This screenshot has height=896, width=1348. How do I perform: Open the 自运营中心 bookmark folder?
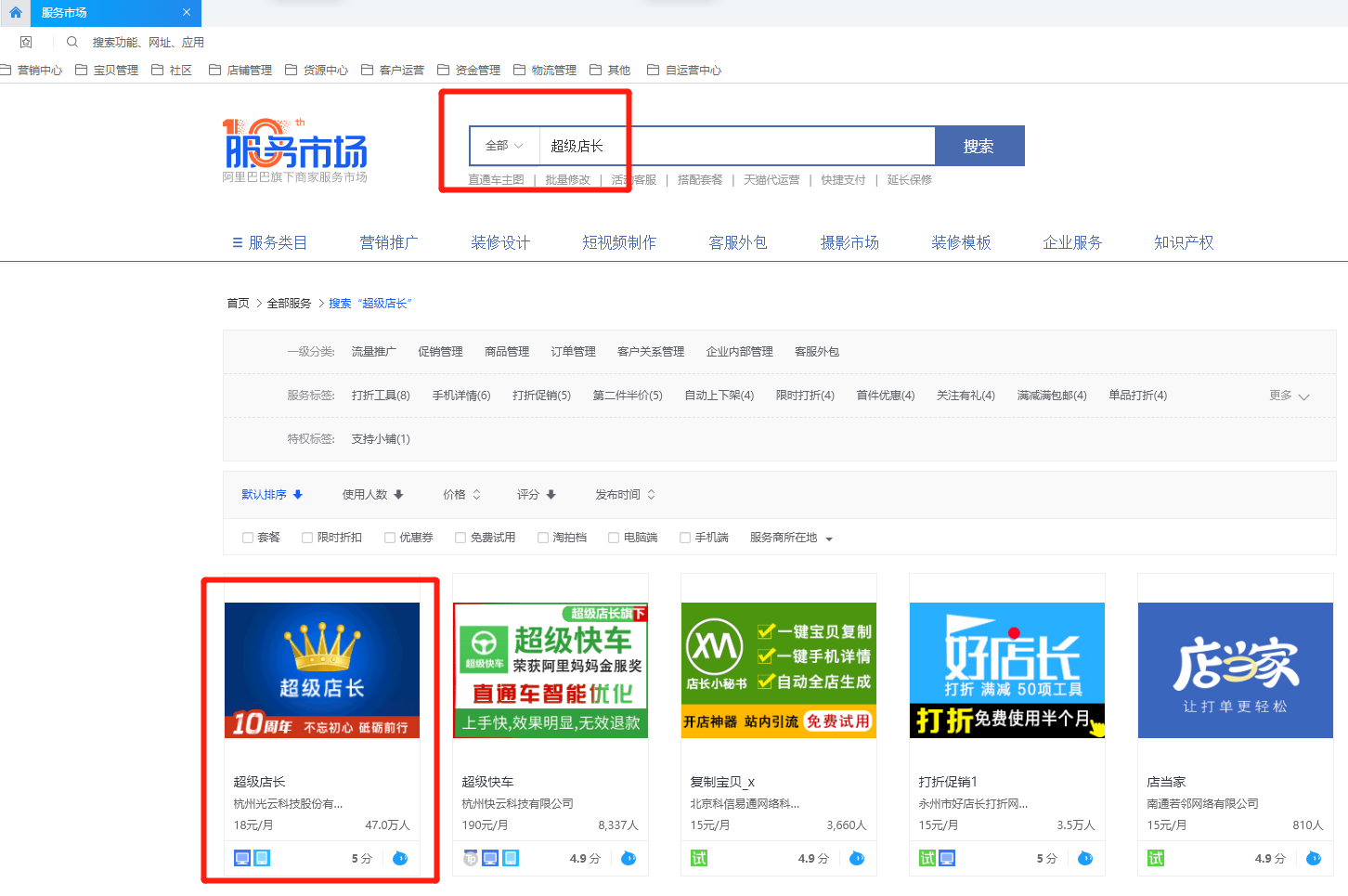click(684, 70)
